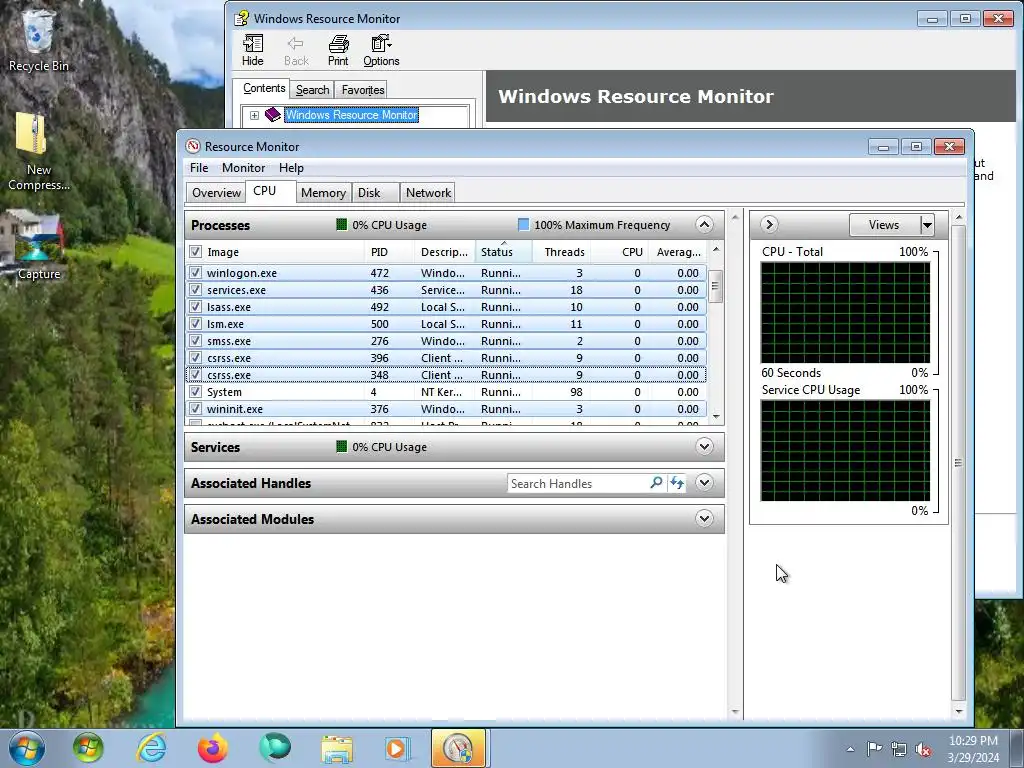Click search magnifier in Associated Handles
Viewport: 1024px width, 768px height.
pos(656,483)
